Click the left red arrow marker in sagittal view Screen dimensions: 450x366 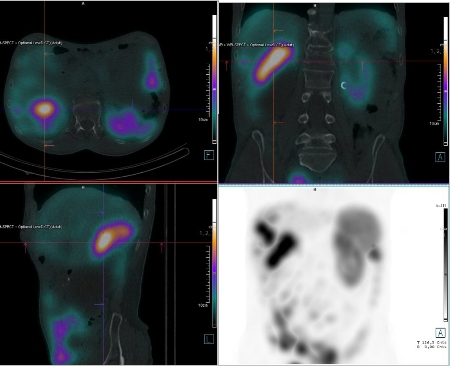(x=25, y=247)
